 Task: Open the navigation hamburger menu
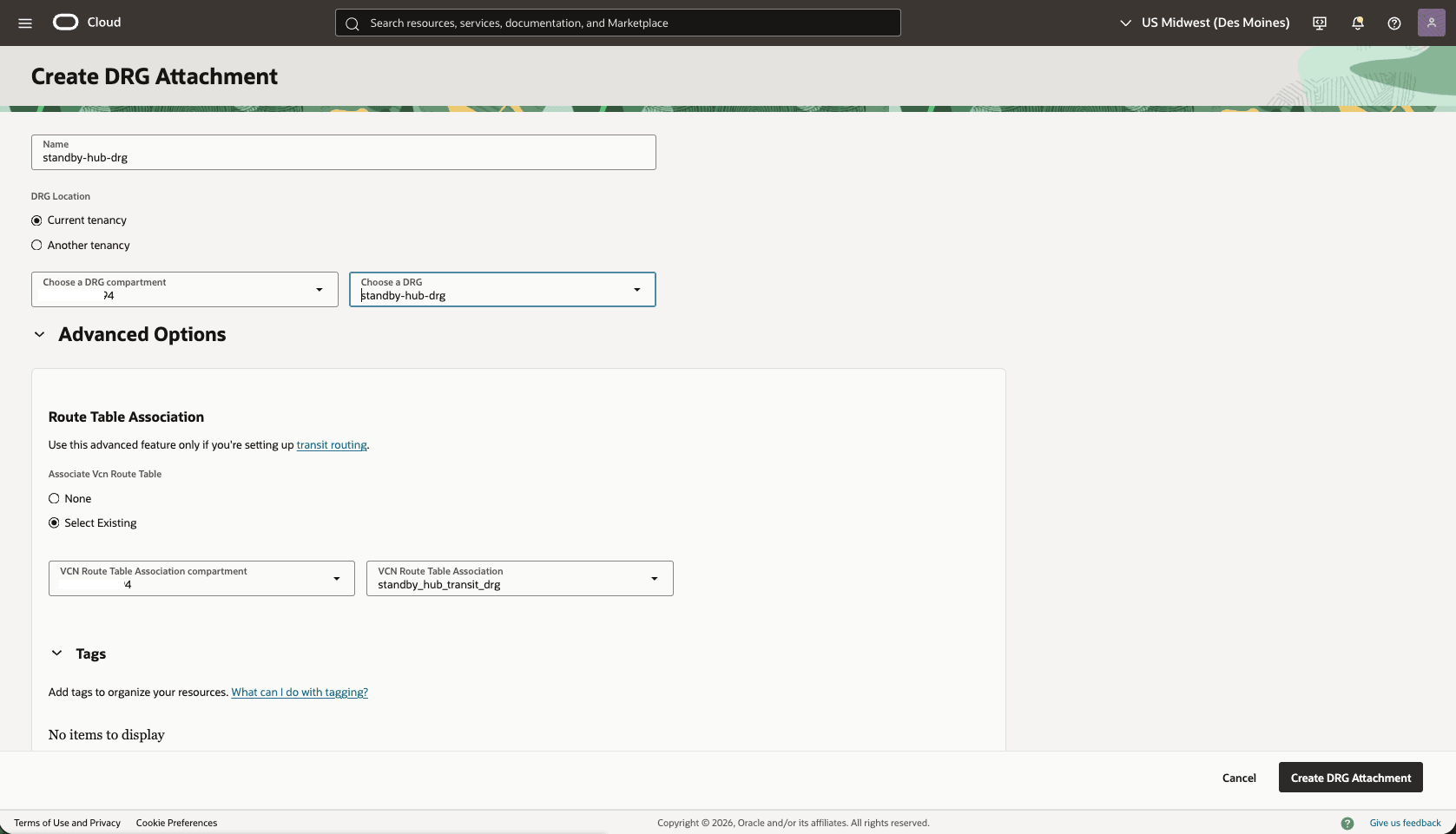pos(24,23)
